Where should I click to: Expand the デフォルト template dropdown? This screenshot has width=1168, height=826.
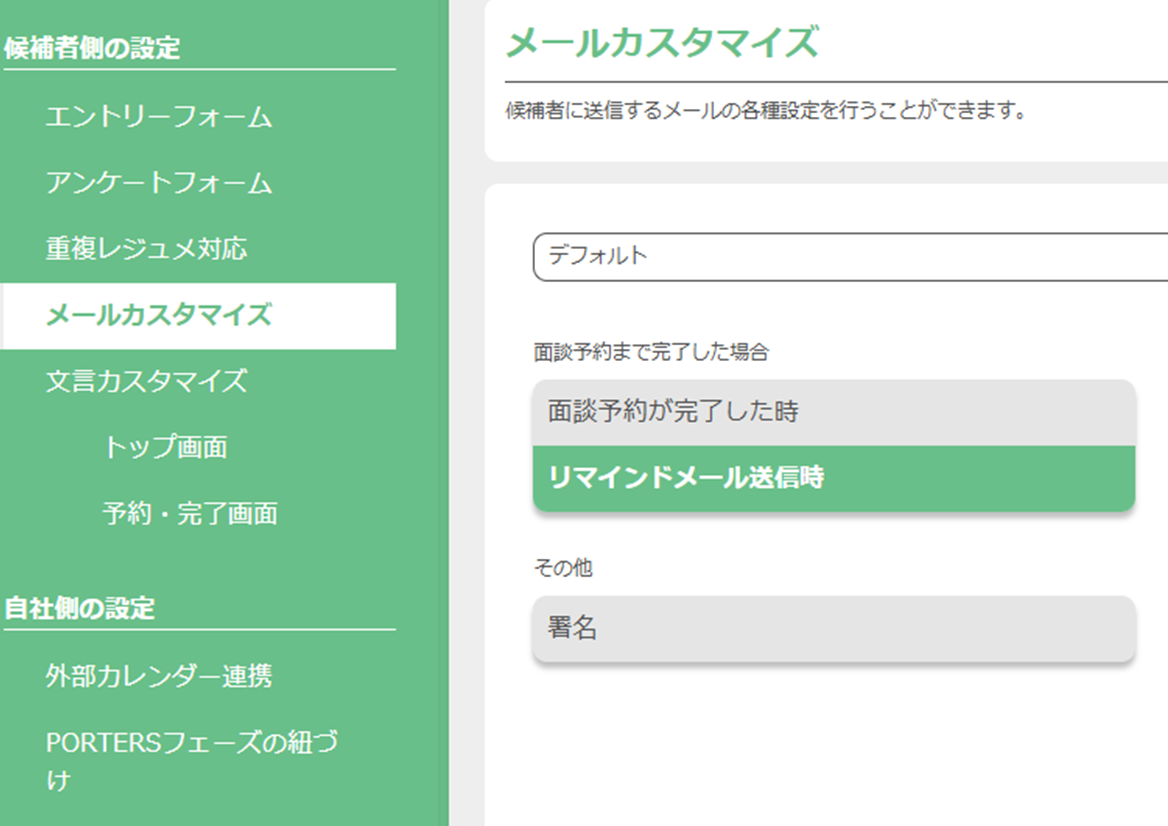tap(850, 256)
